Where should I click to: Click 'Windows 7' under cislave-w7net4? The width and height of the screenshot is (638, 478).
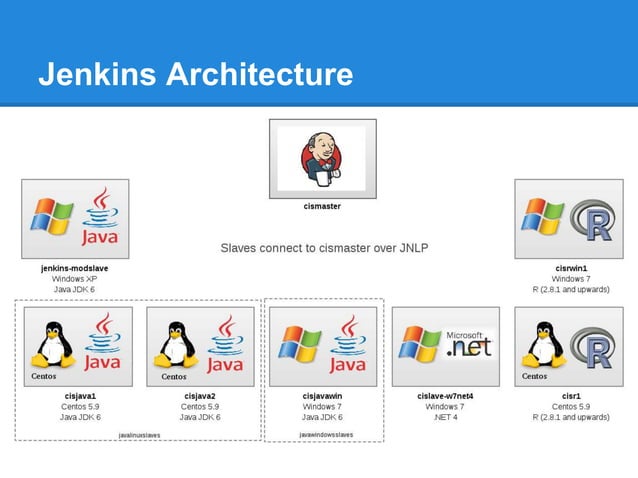tap(445, 407)
